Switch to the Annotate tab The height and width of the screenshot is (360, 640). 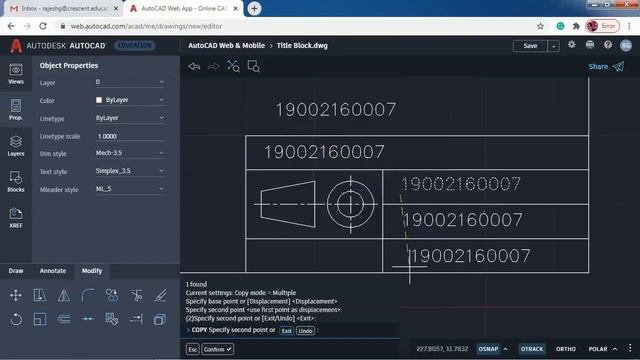53,271
